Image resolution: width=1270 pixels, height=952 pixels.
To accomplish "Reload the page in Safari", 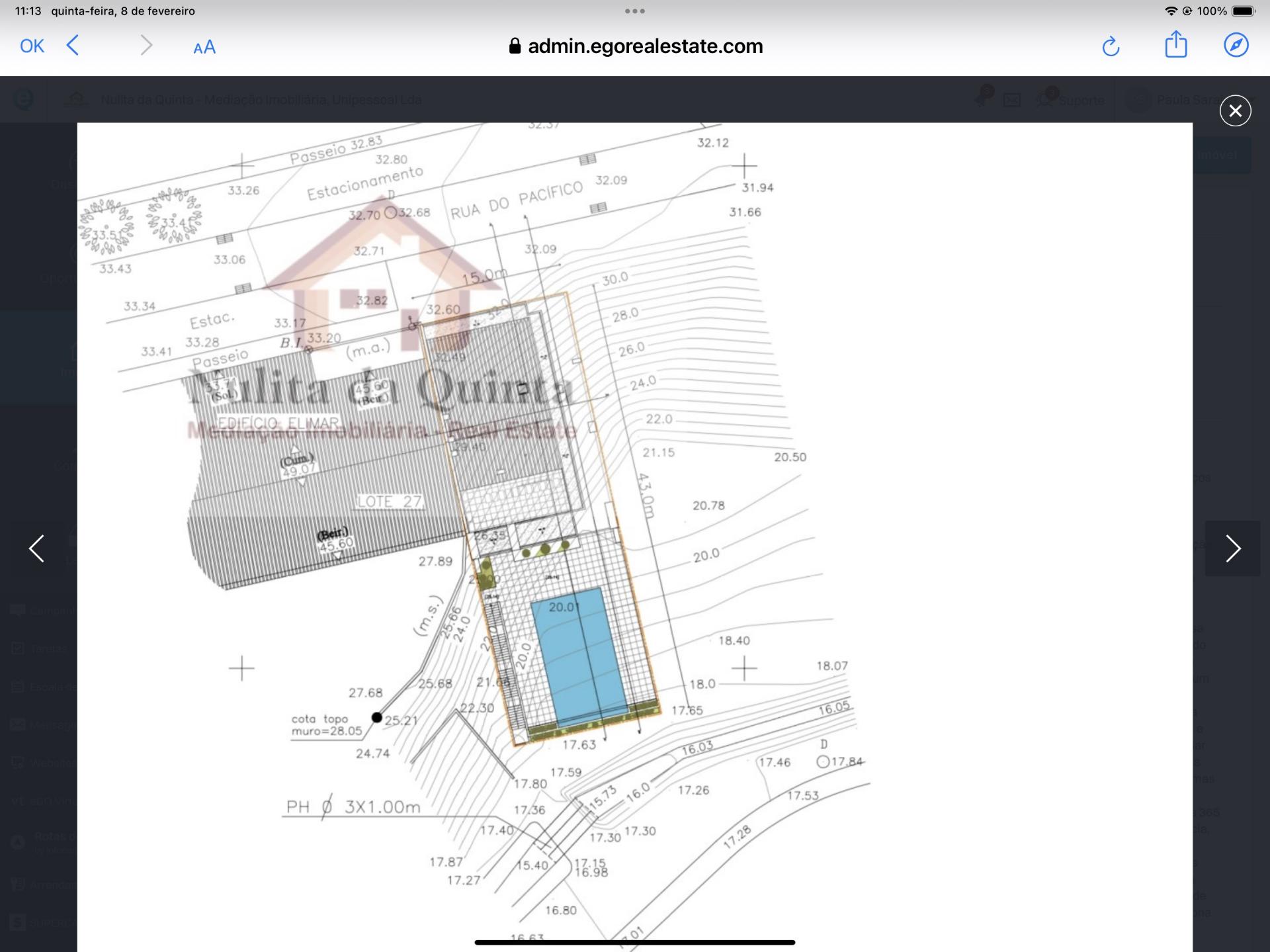I will point(1111,46).
